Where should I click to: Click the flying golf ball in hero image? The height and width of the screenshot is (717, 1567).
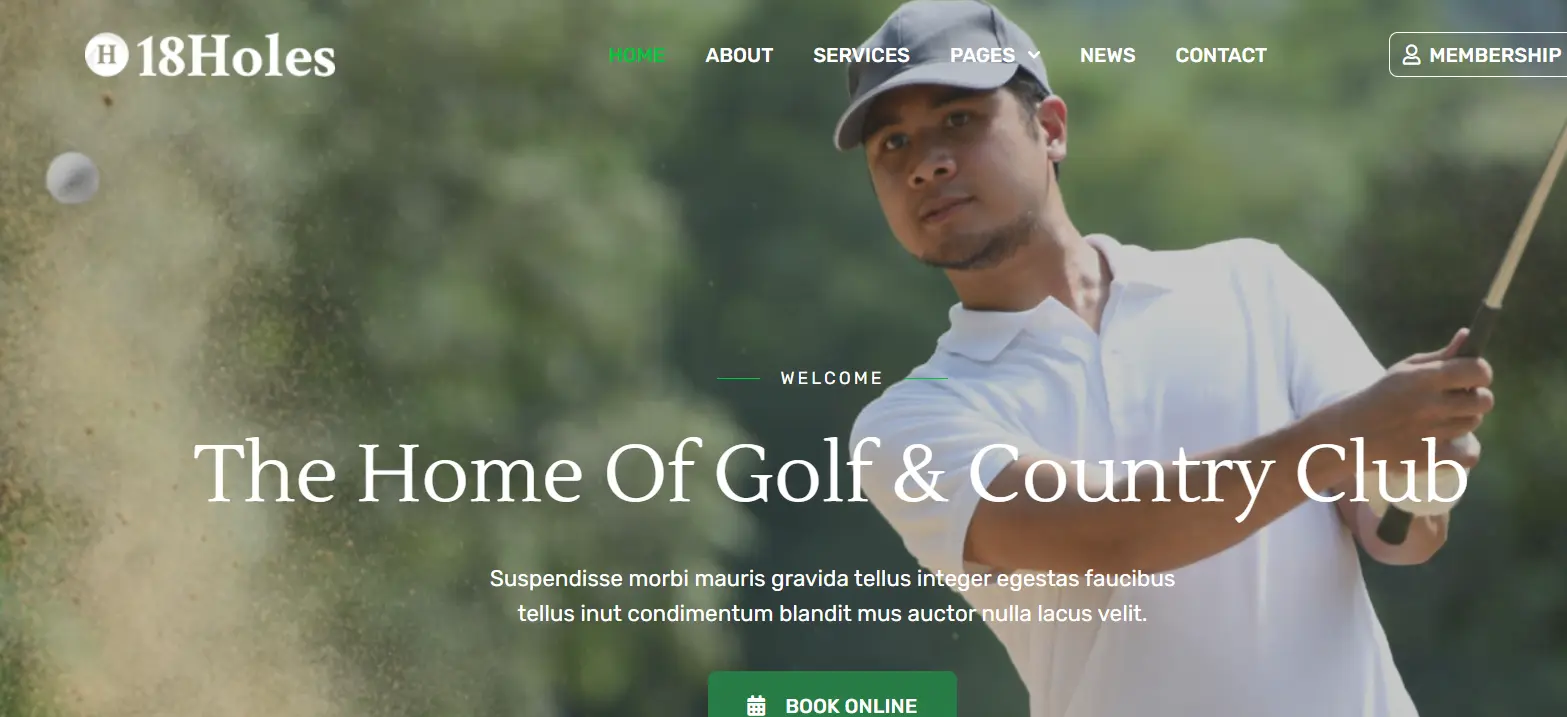pos(73,178)
